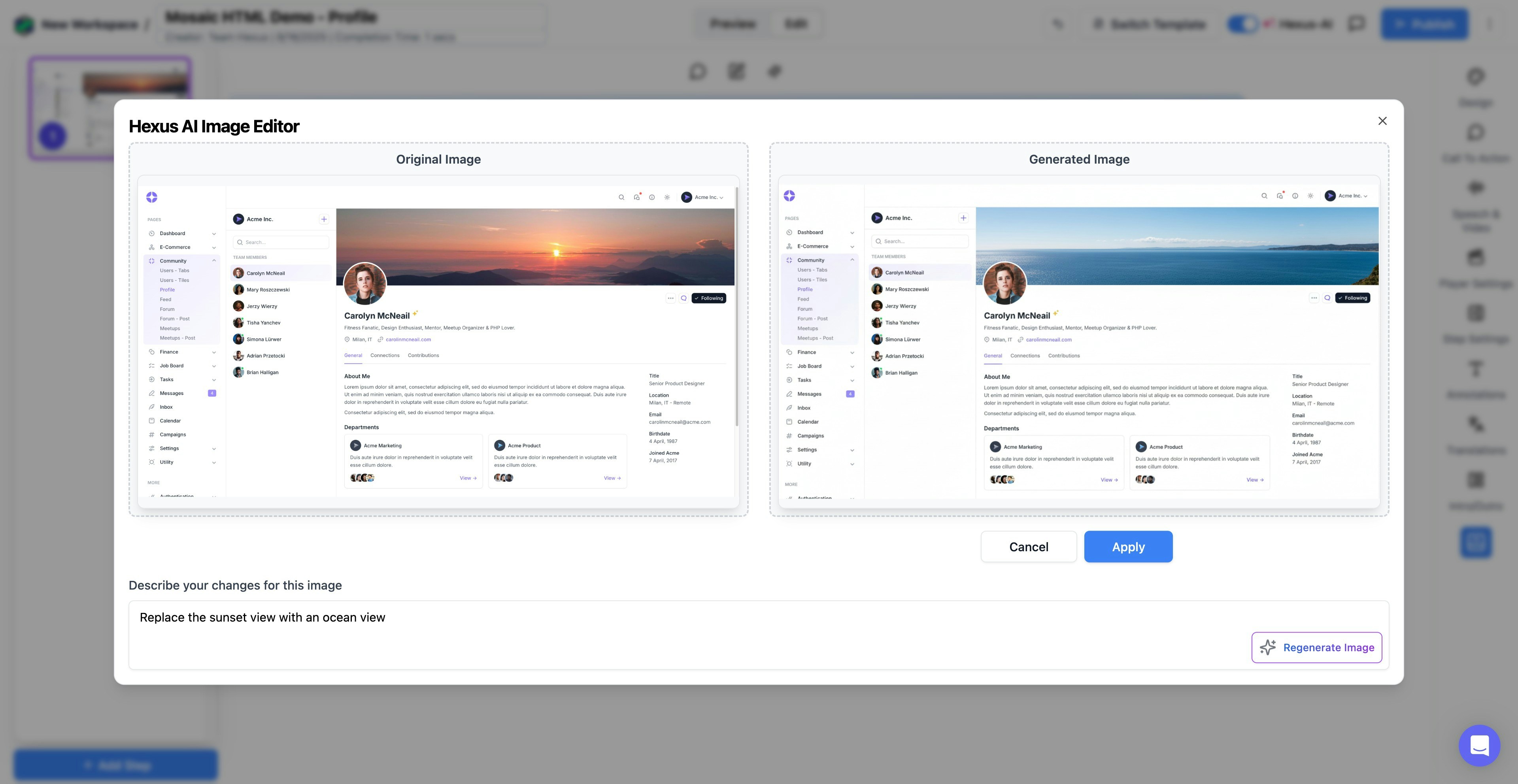Click the 'Generated Image' heading text
Screen dimensions: 1518x784
[1079, 159]
